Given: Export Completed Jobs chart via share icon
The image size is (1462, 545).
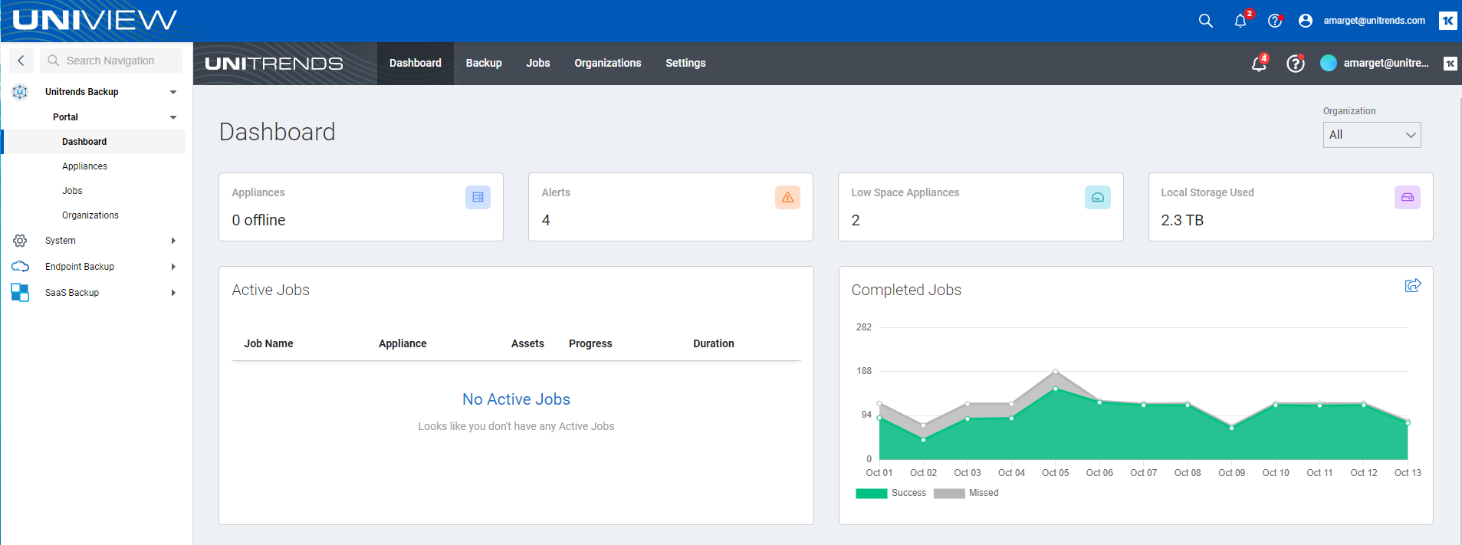Looking at the screenshot, I should click(1413, 285).
